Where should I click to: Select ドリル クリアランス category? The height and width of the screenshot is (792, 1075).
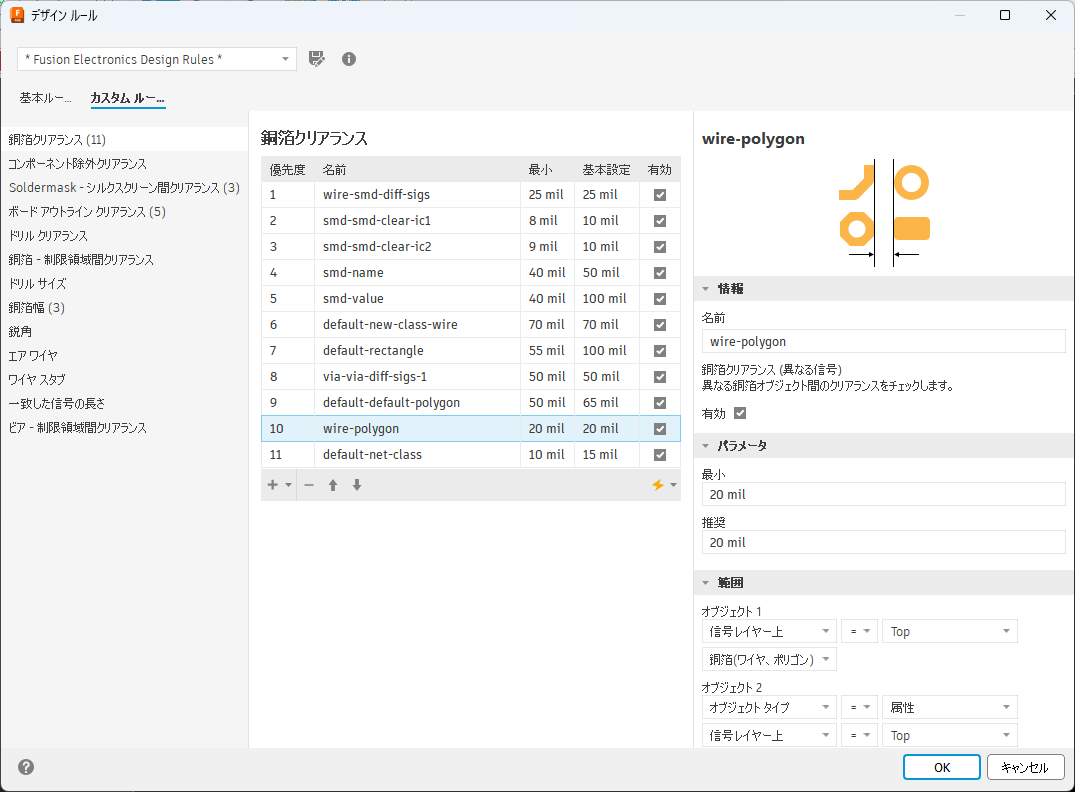coord(124,235)
